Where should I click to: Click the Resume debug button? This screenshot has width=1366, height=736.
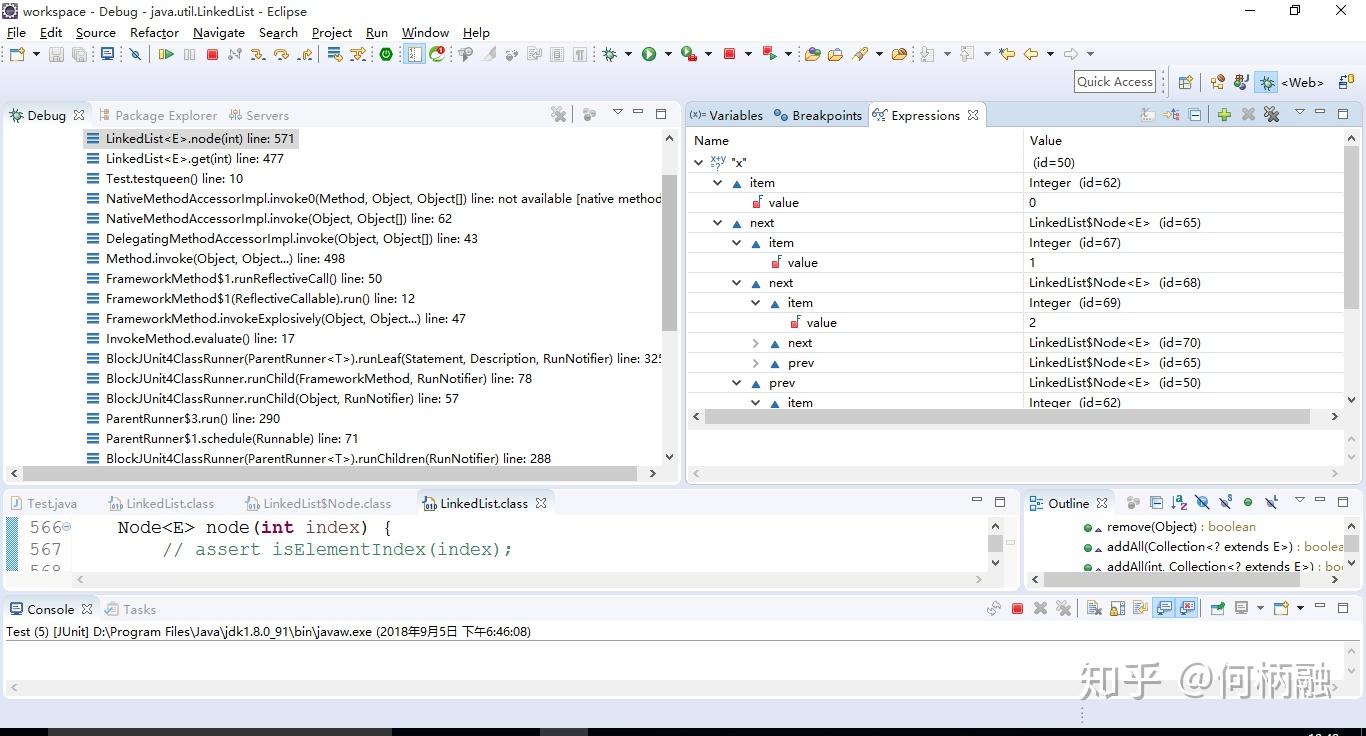click(166, 54)
